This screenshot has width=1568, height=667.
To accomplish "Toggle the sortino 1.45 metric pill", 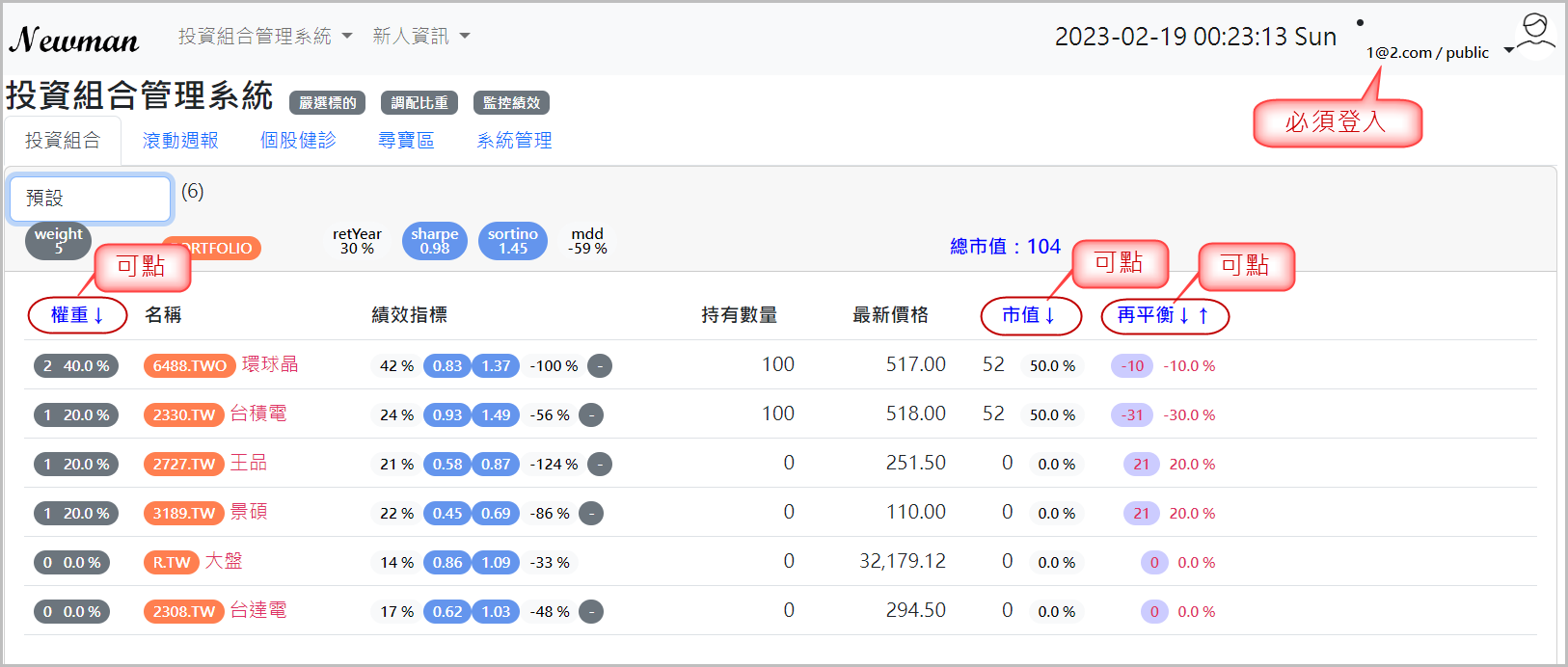I will pos(512,241).
